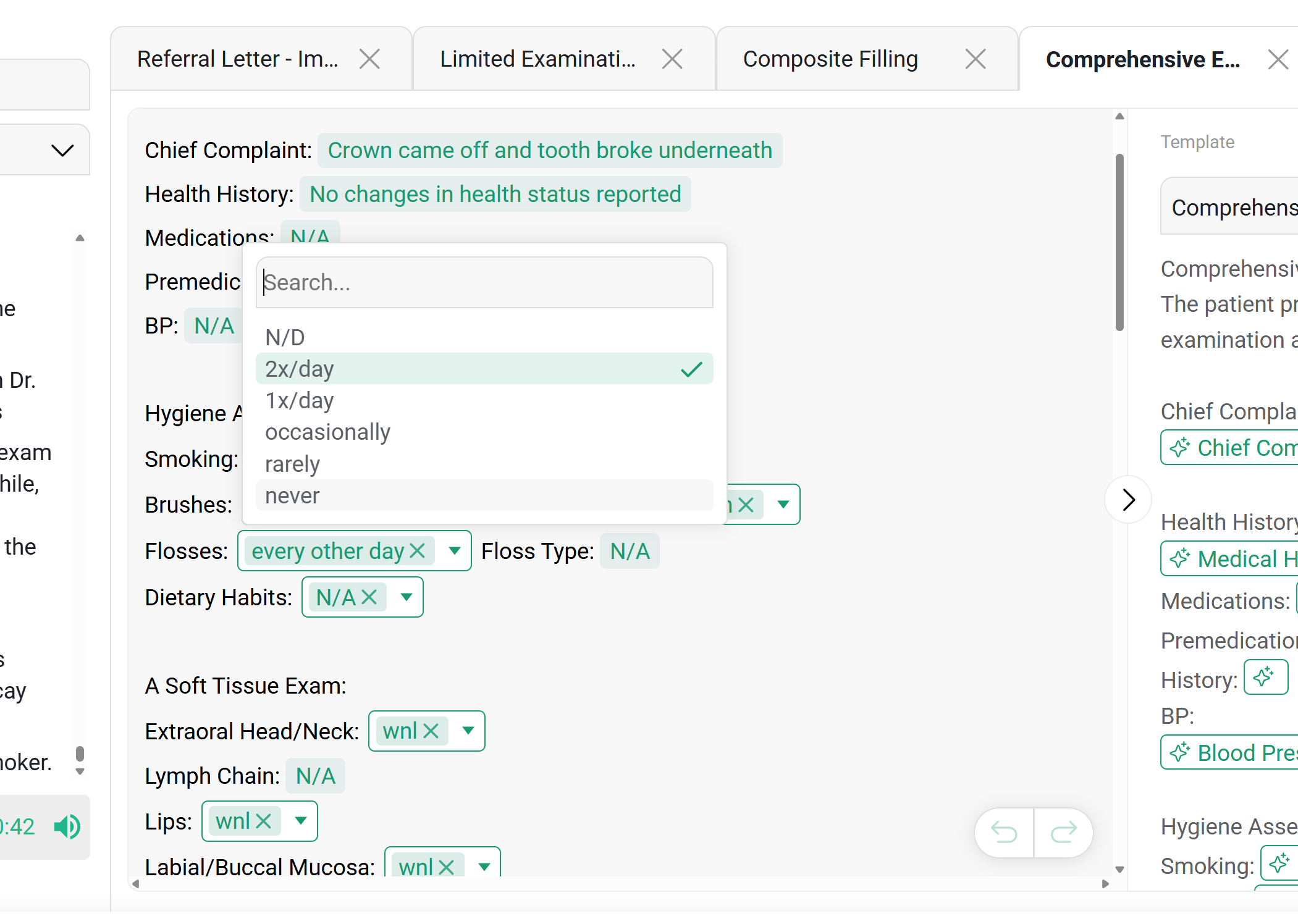Viewport: 1298px width, 924px height.
Task: Remove 'every other day' Flosses tag
Action: (418, 551)
